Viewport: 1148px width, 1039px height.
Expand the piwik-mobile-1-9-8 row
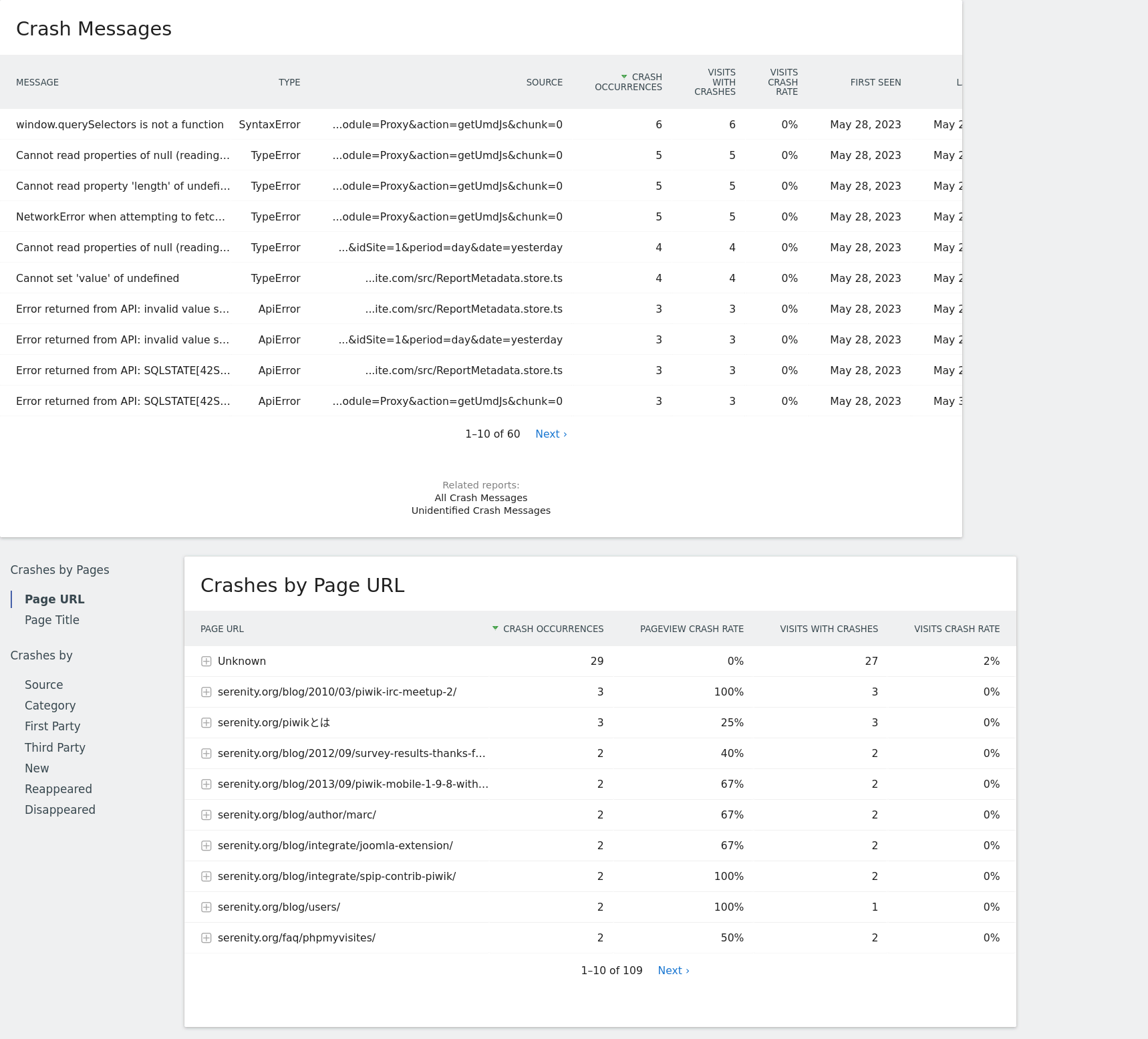click(x=206, y=784)
